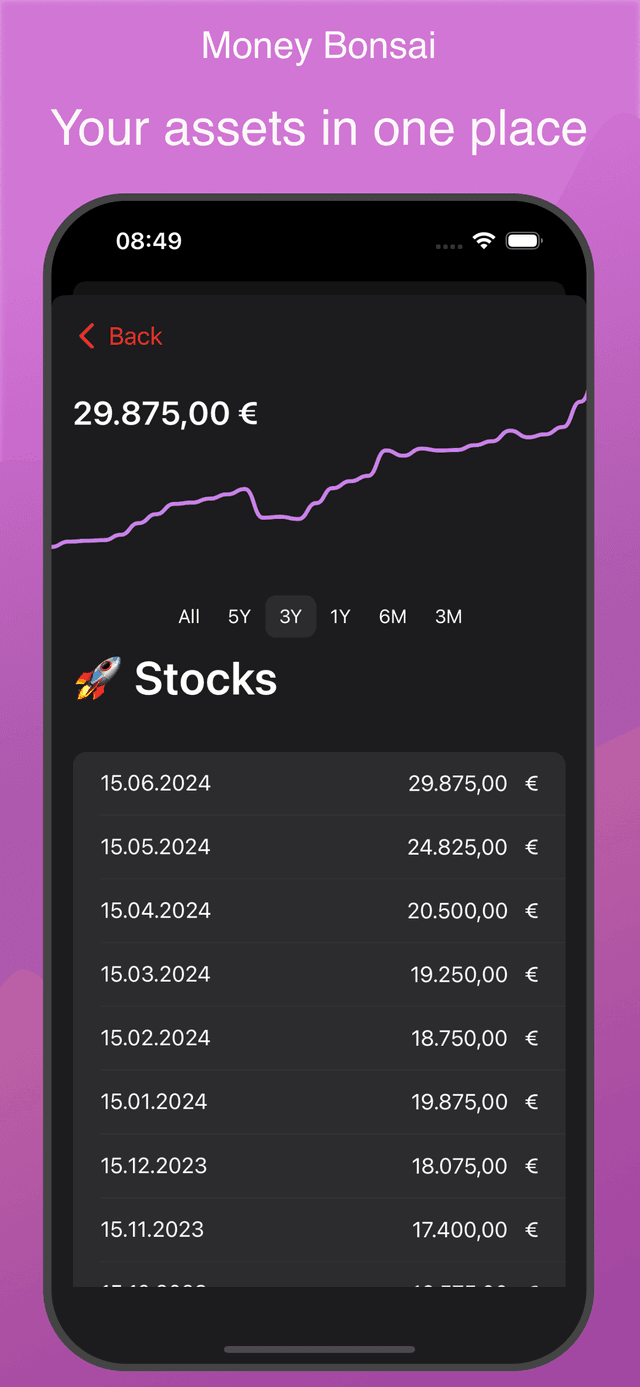Viewport: 640px width, 1387px height.
Task: Open the 15.02.2024 entry
Action: point(318,1039)
